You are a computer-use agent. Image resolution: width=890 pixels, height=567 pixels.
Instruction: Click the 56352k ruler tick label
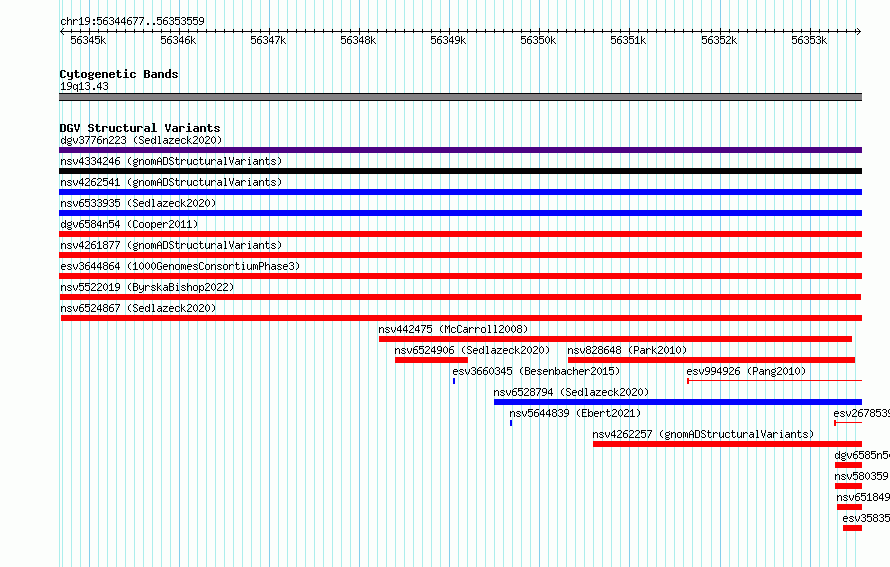[719, 40]
